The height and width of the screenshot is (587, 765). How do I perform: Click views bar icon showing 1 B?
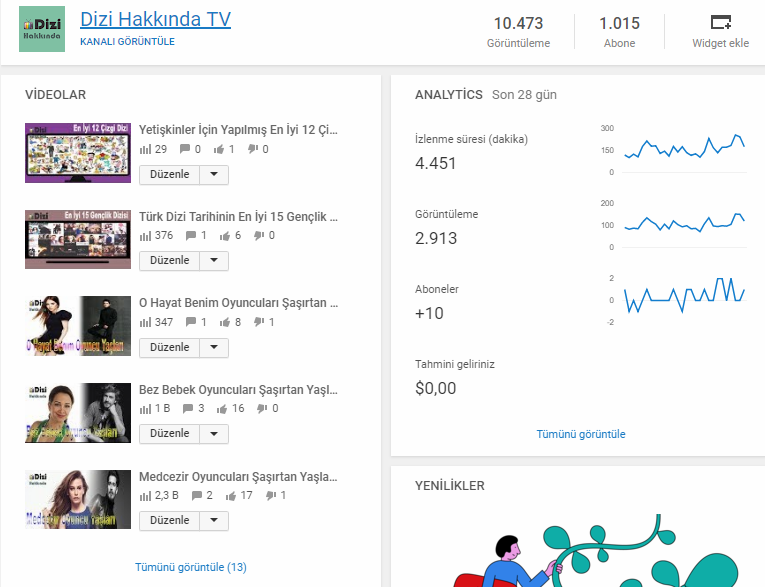(145, 409)
